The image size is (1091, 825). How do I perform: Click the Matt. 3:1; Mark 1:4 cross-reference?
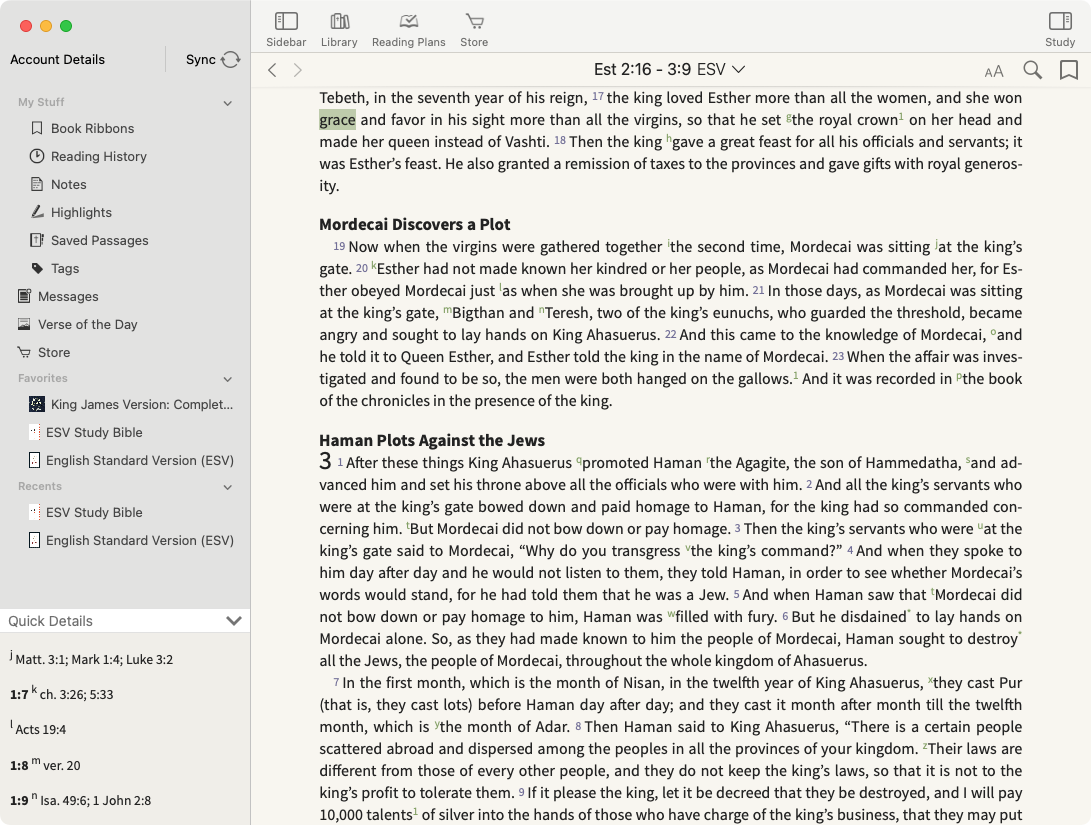(x=94, y=659)
